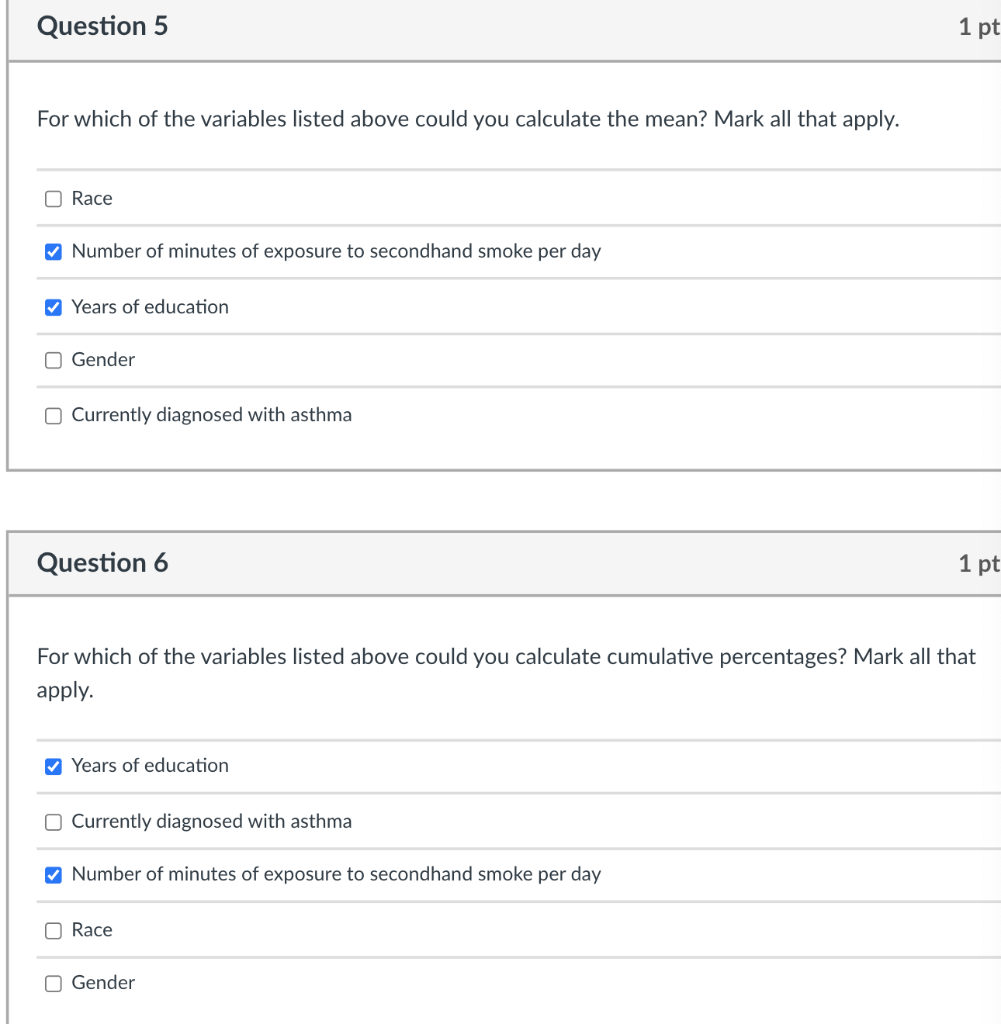
Task: Click the Race answer label in Question 5
Action: click(x=90, y=198)
